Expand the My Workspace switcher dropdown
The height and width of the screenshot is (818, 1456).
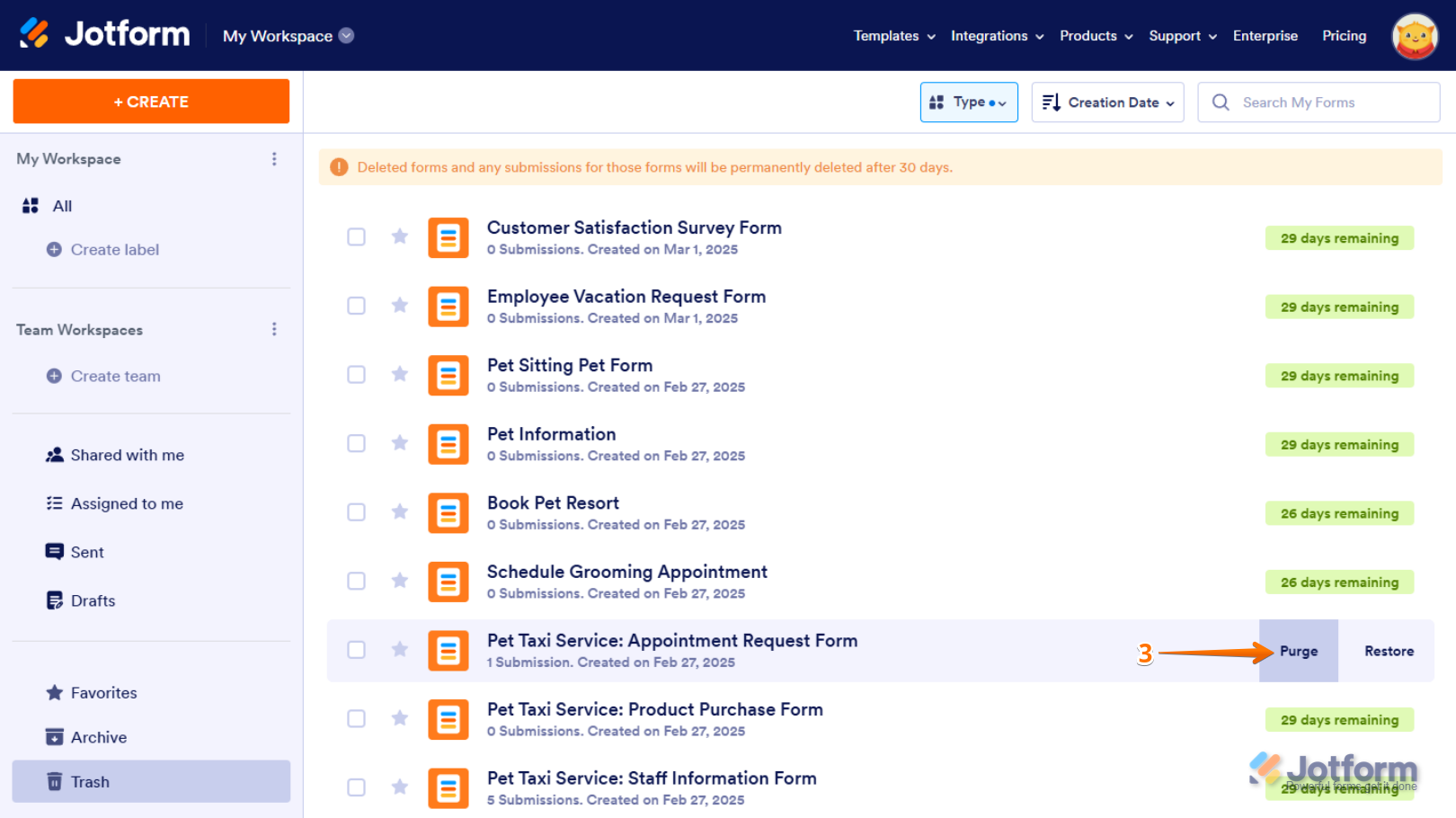pos(346,36)
